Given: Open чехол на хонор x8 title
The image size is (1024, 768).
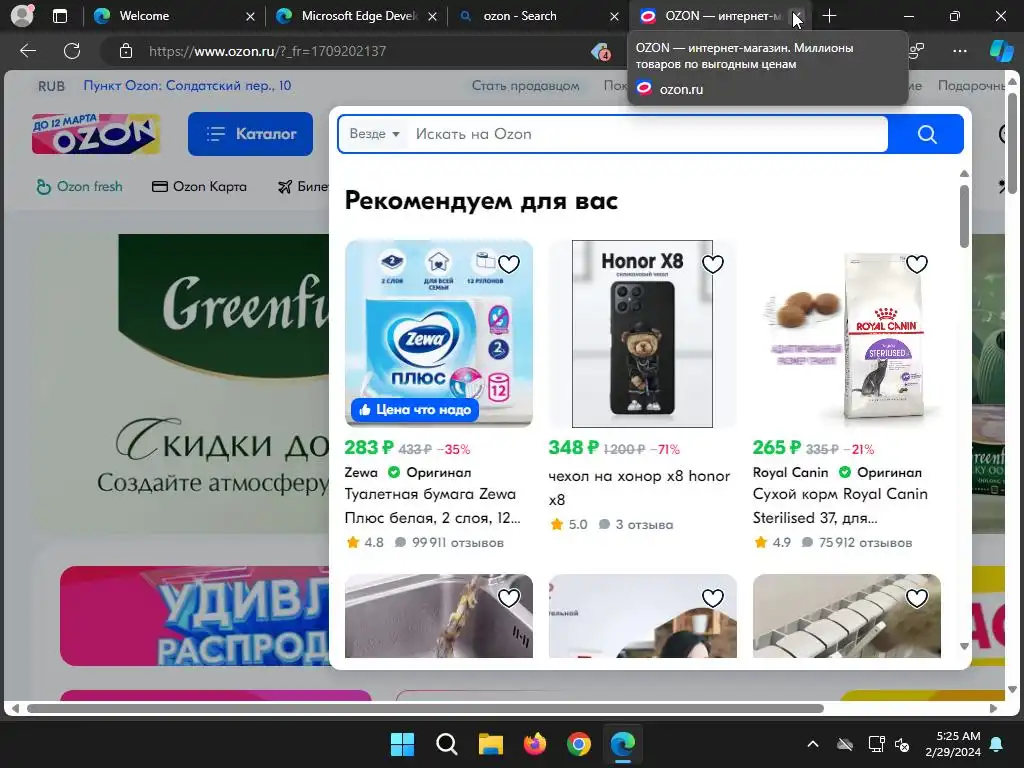Looking at the screenshot, I should click(x=639, y=488).
